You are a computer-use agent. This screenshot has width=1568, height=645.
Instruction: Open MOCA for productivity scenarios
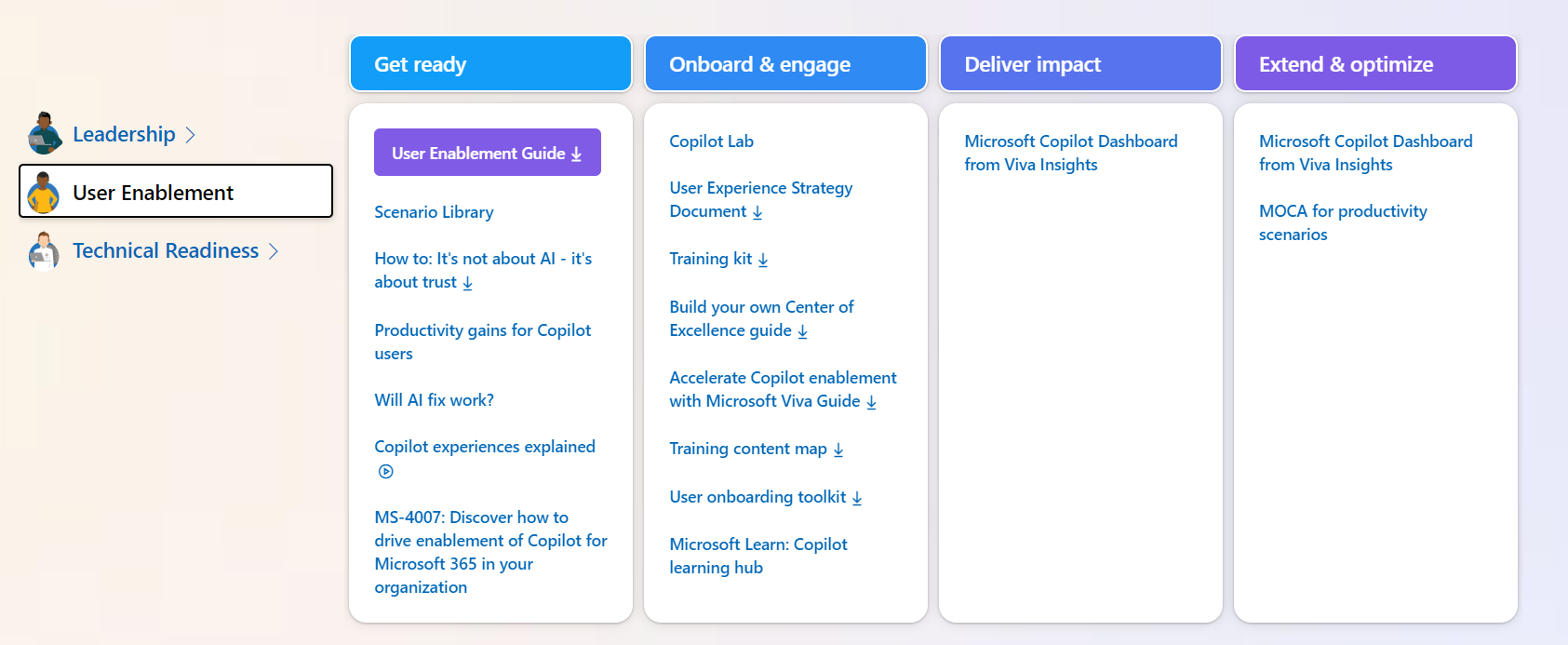pos(1343,222)
